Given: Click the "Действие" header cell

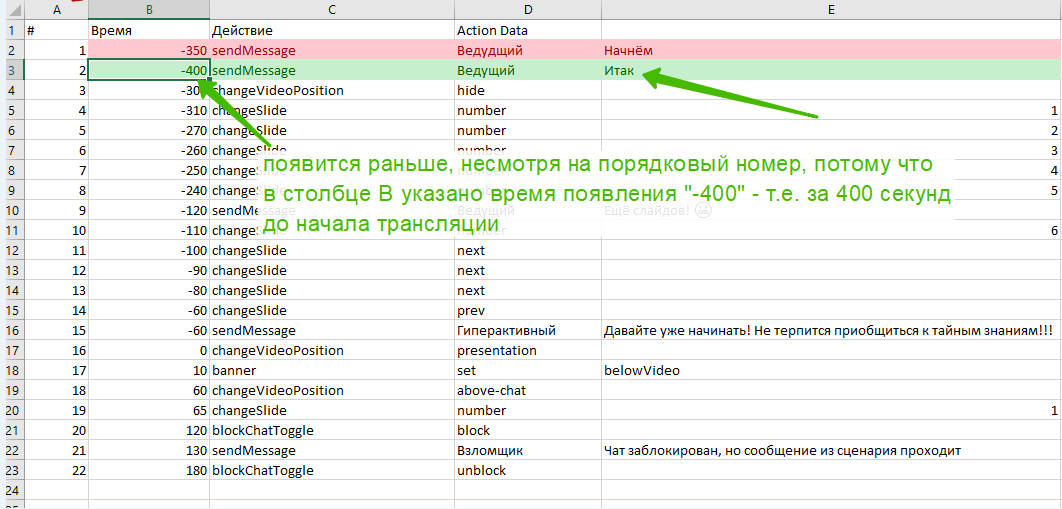Looking at the screenshot, I should (331, 31).
